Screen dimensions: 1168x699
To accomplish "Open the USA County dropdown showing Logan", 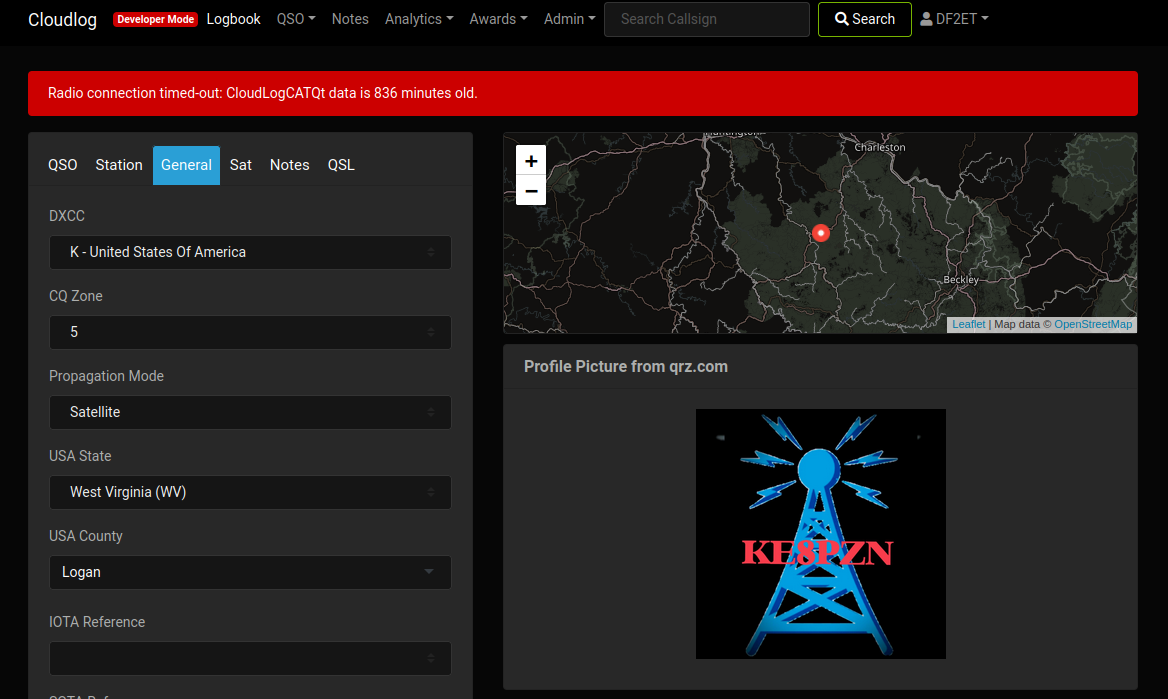I will (250, 572).
